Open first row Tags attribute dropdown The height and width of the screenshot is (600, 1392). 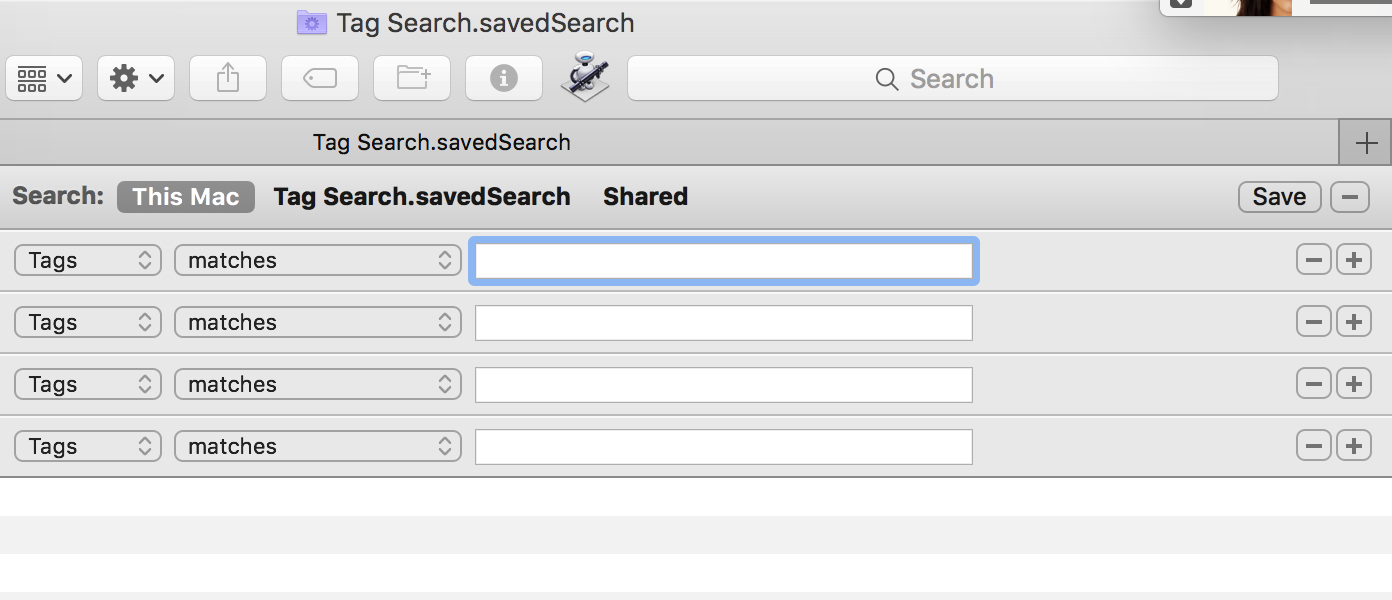[88, 260]
